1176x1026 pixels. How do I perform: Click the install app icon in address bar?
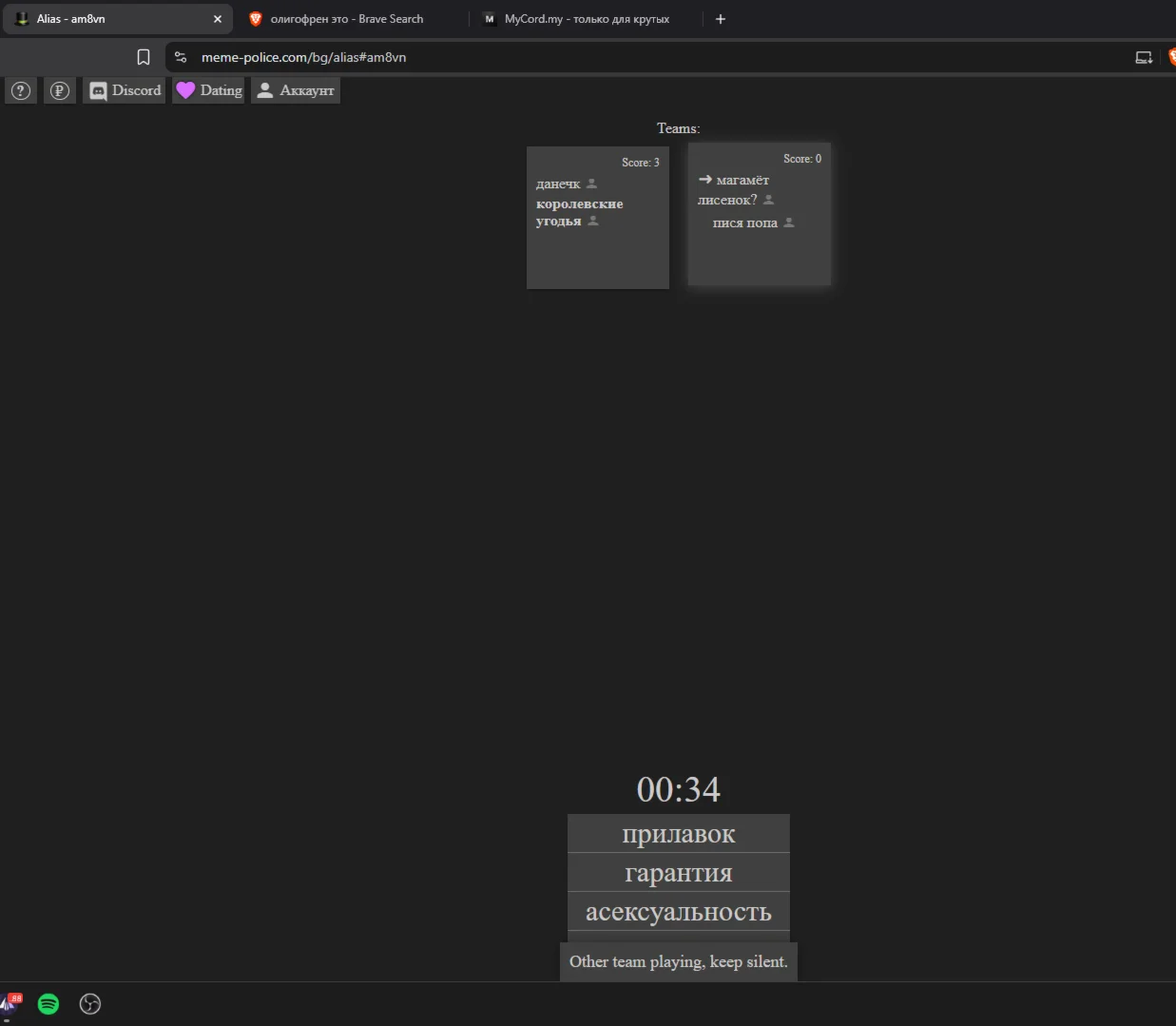(1144, 57)
